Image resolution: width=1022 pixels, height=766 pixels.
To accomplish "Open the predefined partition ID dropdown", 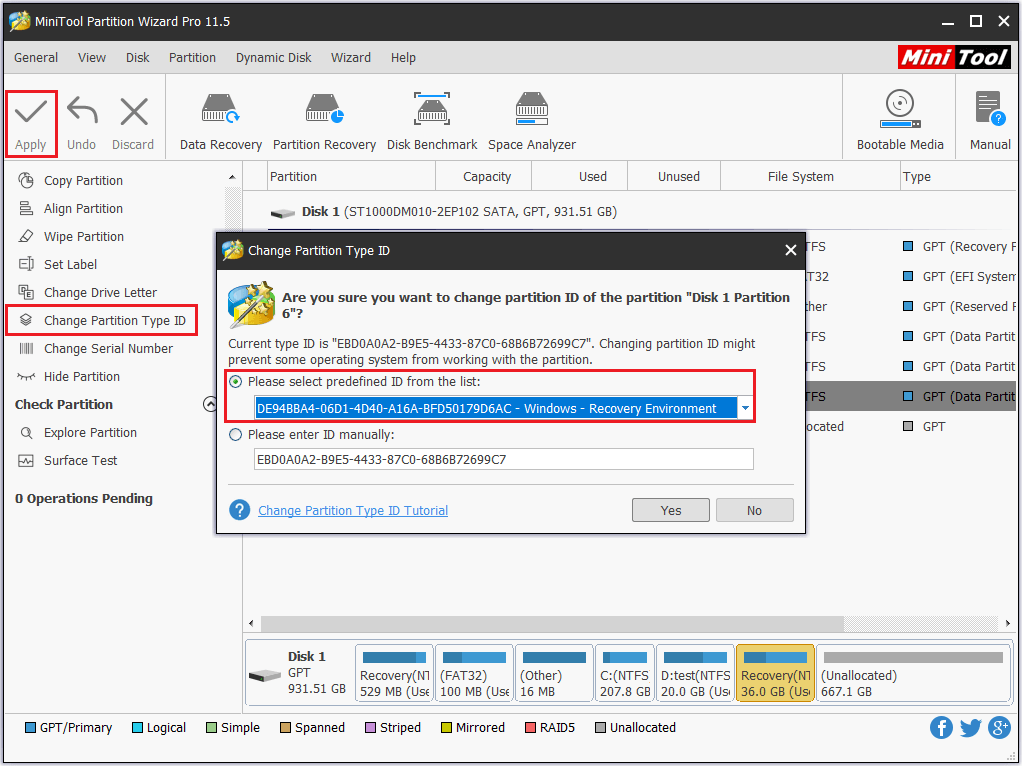I will click(x=745, y=409).
